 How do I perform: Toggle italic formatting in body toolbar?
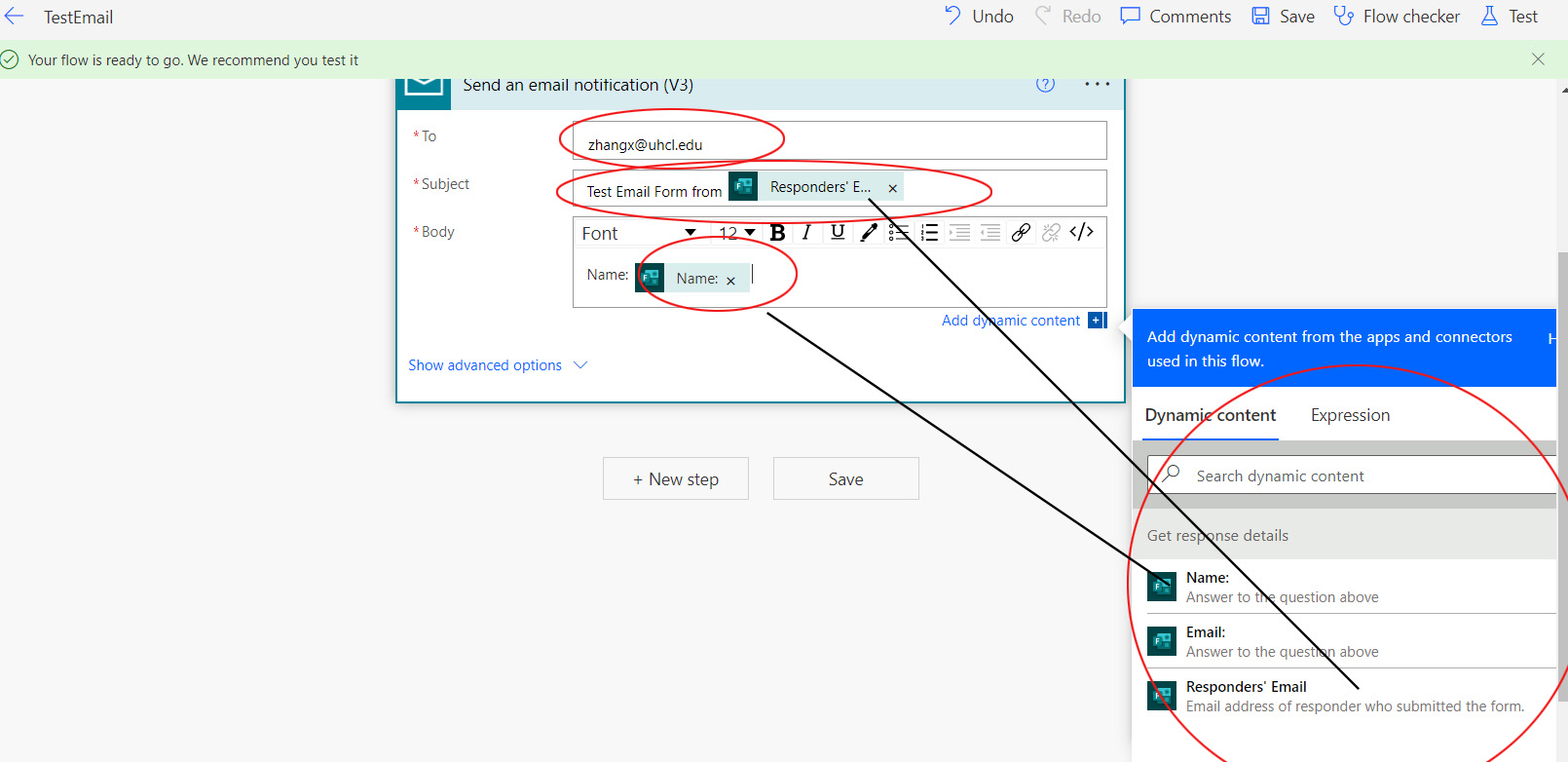click(806, 233)
